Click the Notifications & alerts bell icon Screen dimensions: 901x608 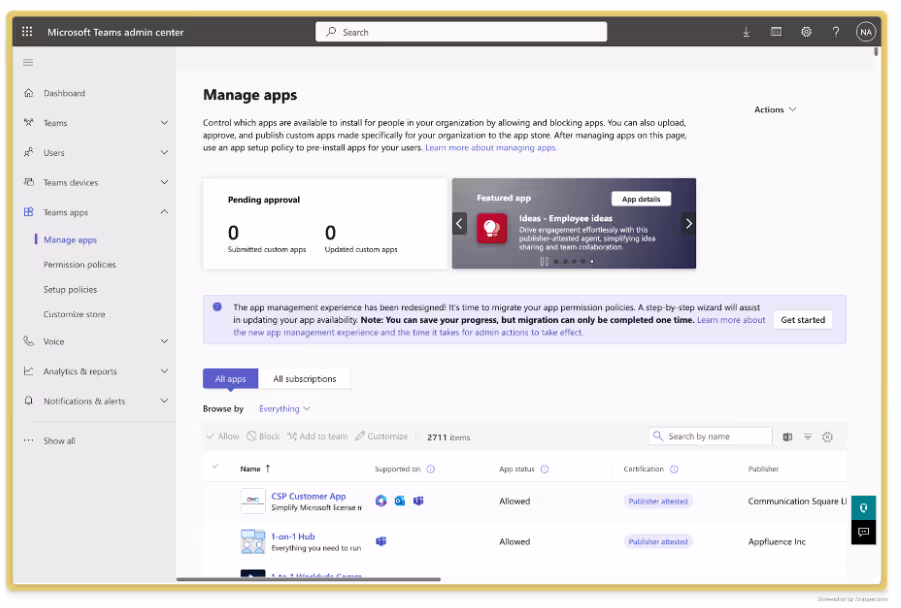(29, 401)
